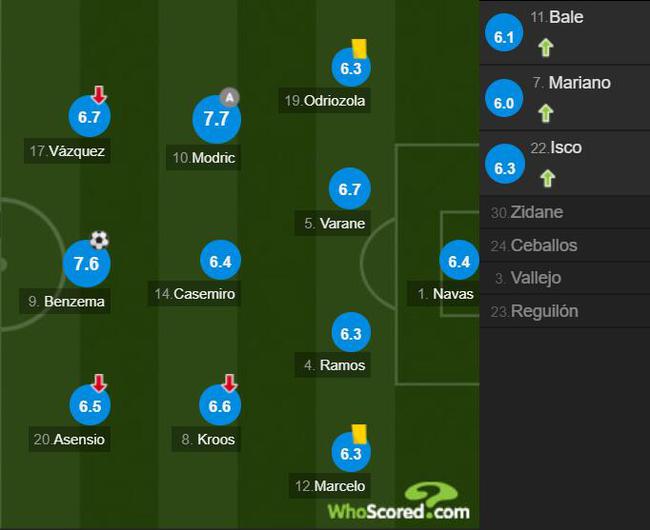
Task: Open Casemiro's player name label
Action: [194, 294]
